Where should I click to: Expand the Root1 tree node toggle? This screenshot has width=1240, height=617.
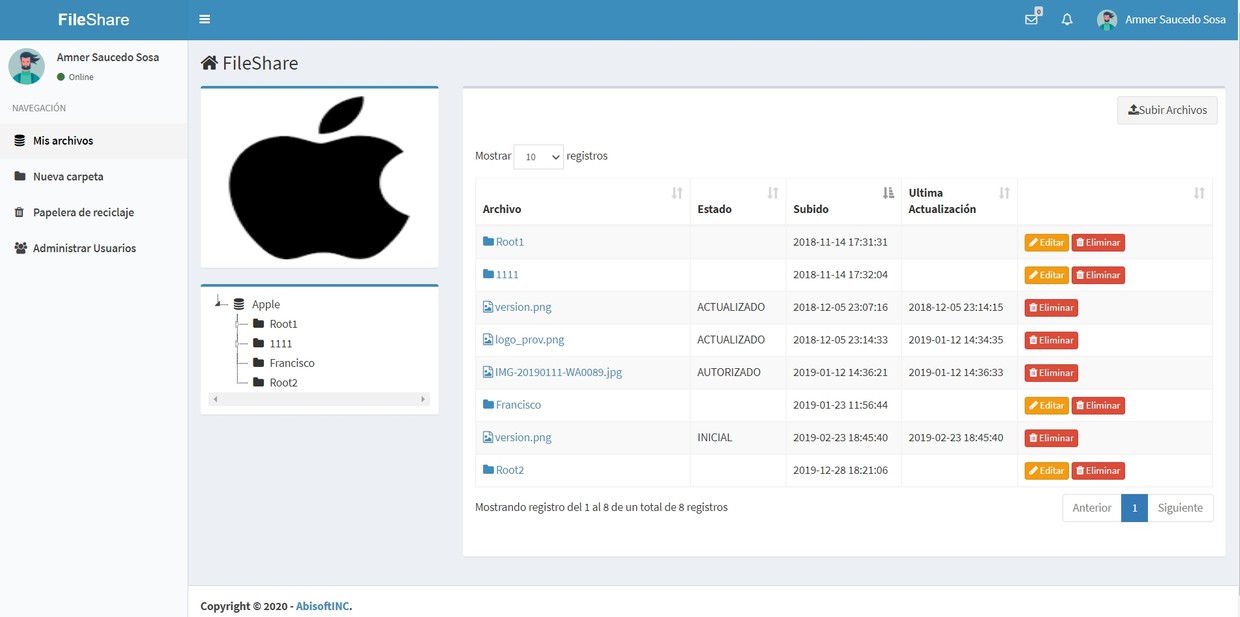pos(238,323)
